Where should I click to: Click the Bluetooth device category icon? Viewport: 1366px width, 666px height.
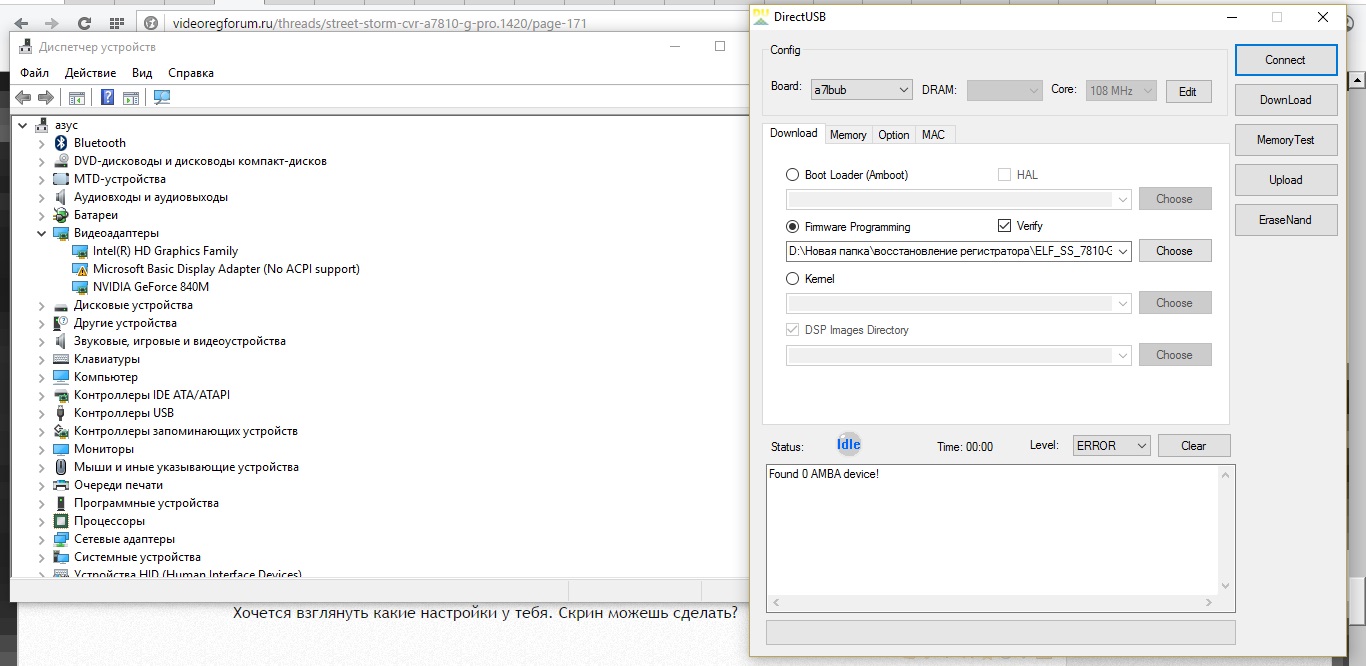point(61,143)
